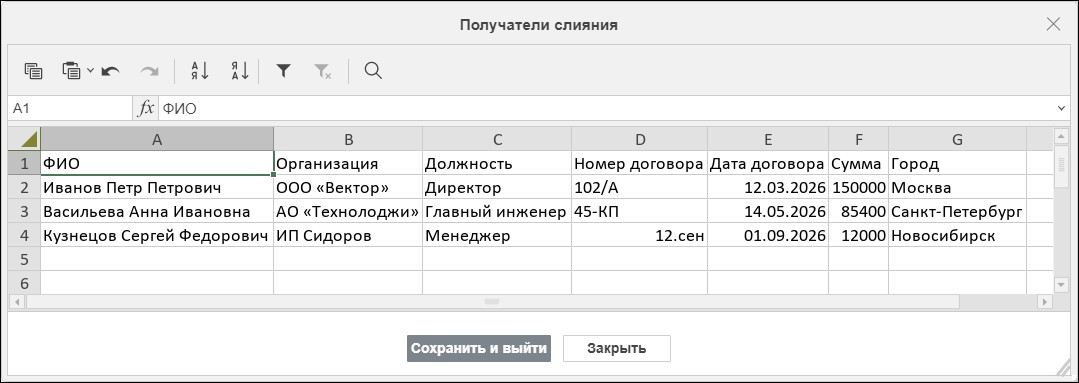Select cell Менеджер
This screenshot has width=1079, height=383.
coord(497,236)
